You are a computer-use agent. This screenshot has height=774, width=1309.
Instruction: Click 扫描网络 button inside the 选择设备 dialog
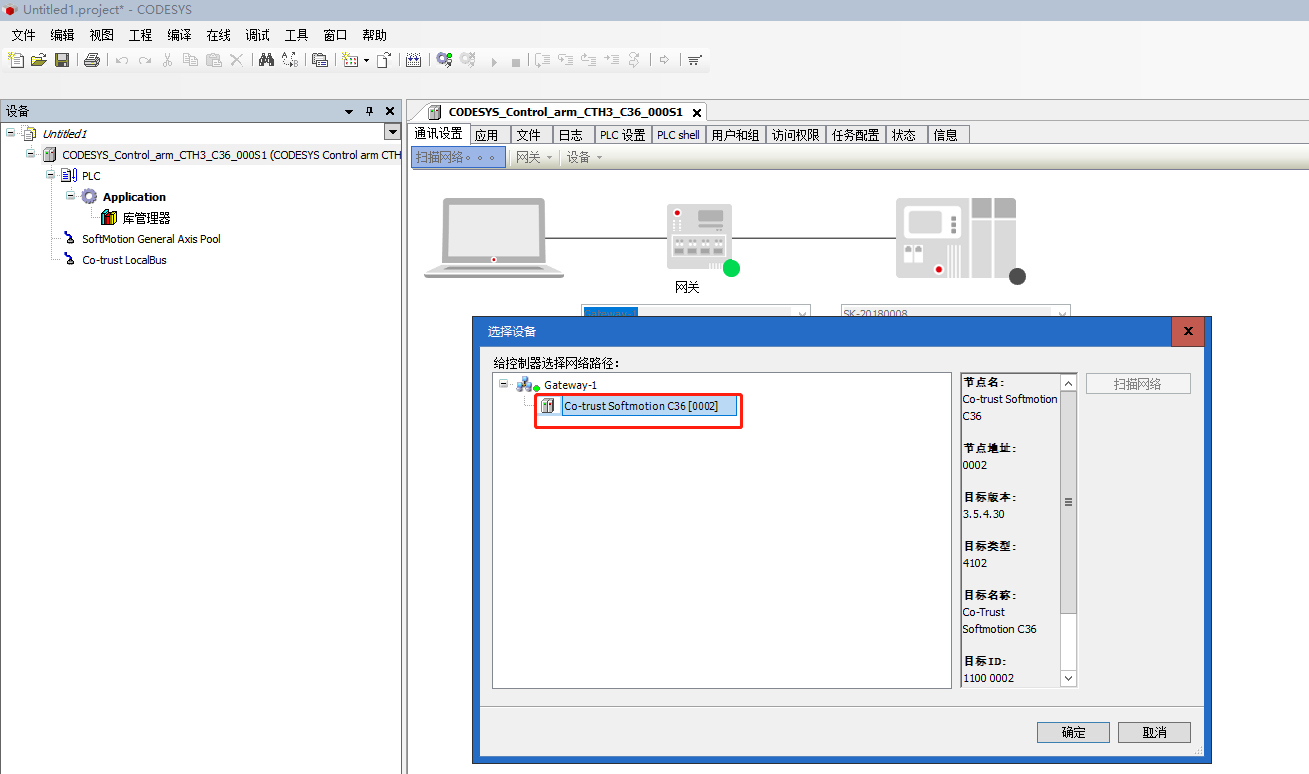(x=1138, y=384)
